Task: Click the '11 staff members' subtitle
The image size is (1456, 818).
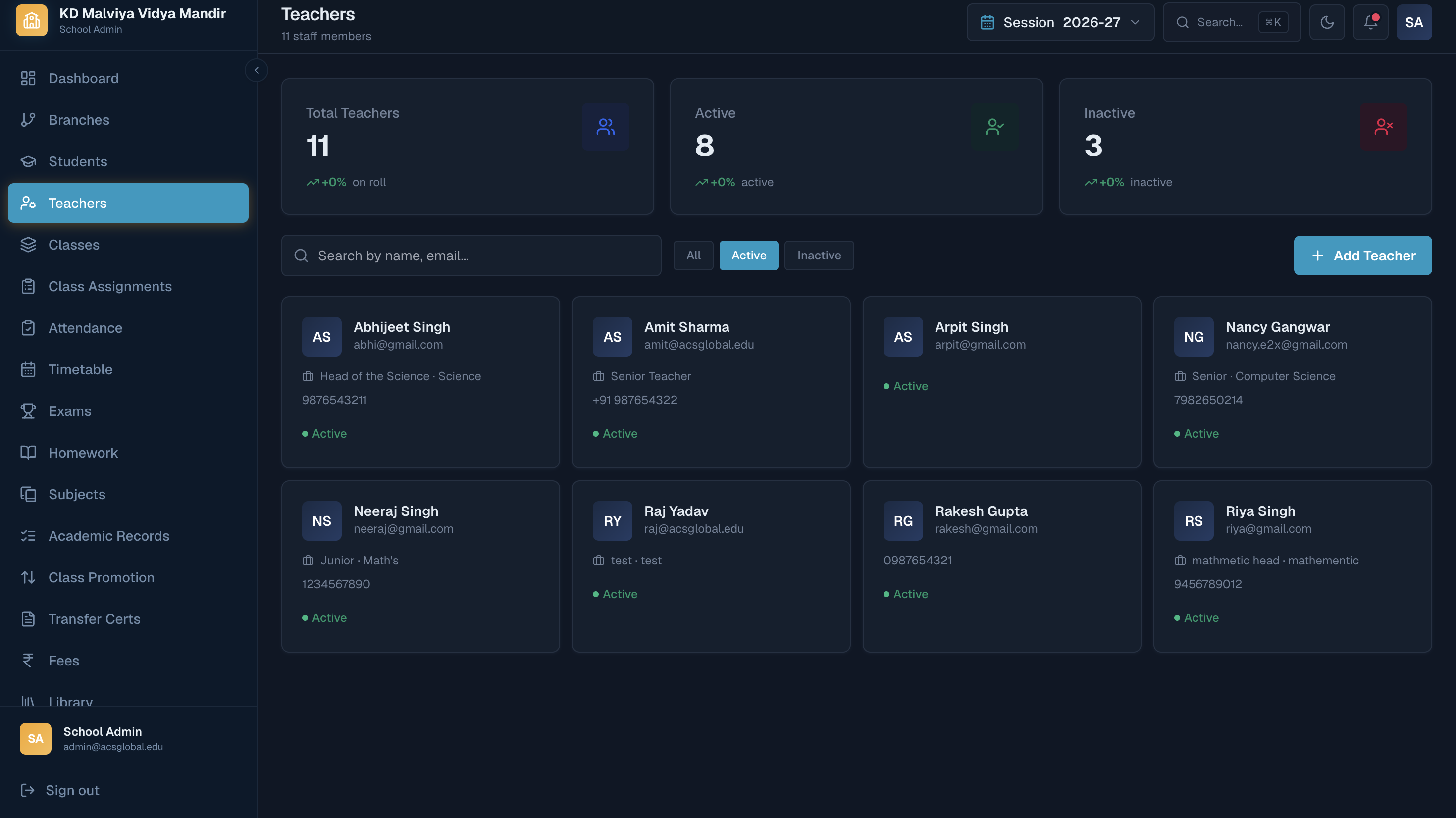Action: pos(326,36)
